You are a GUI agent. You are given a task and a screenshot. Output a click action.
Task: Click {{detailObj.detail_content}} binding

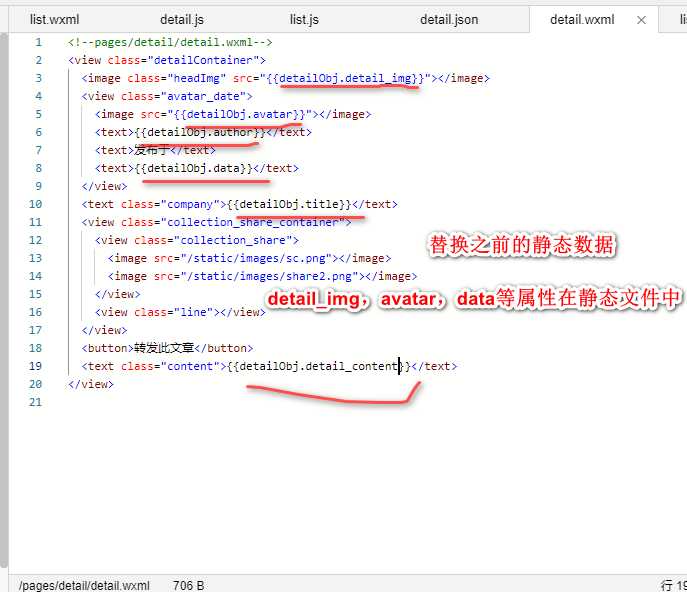tap(319, 366)
